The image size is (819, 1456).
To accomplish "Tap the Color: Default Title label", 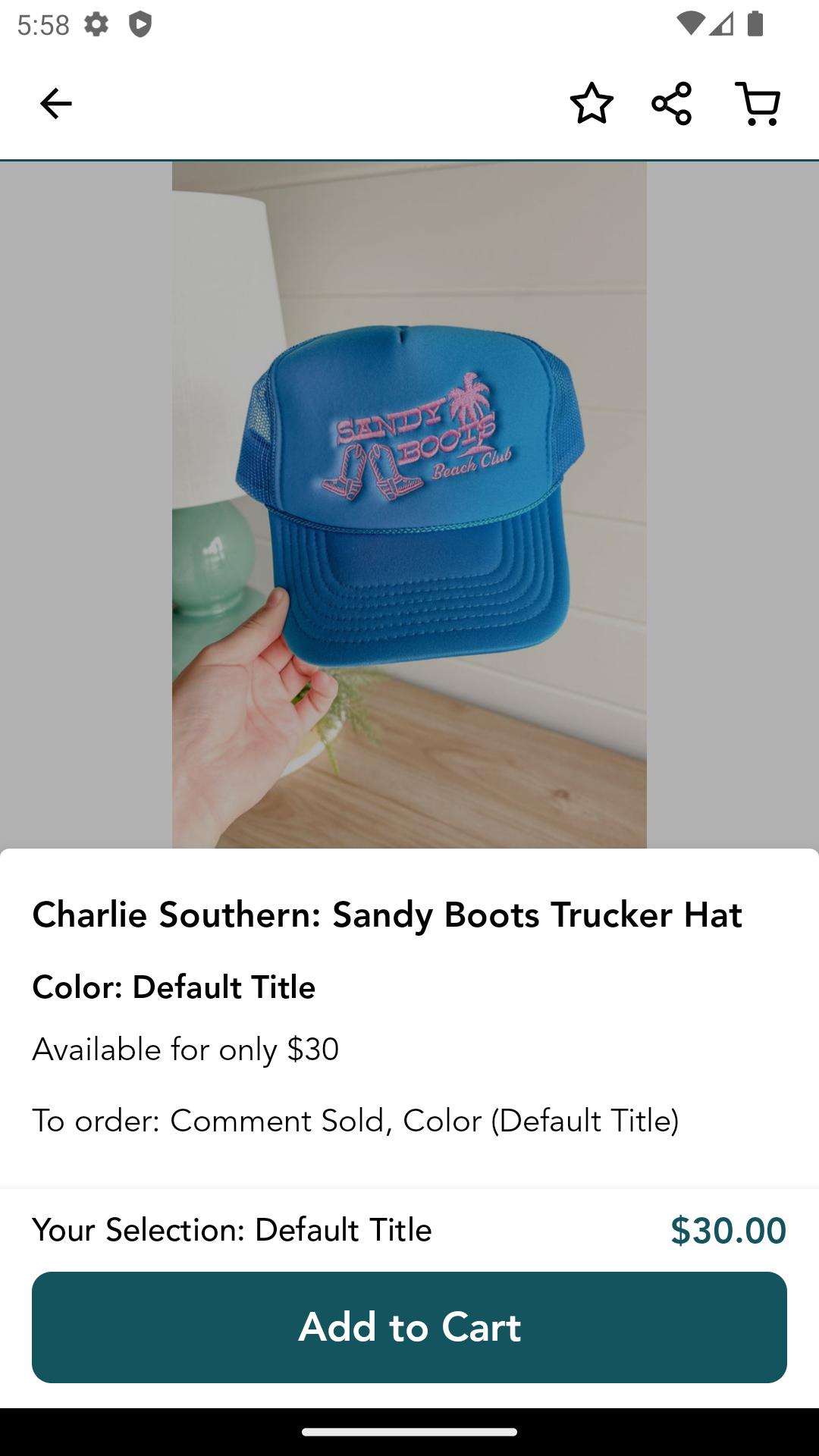I will (174, 987).
